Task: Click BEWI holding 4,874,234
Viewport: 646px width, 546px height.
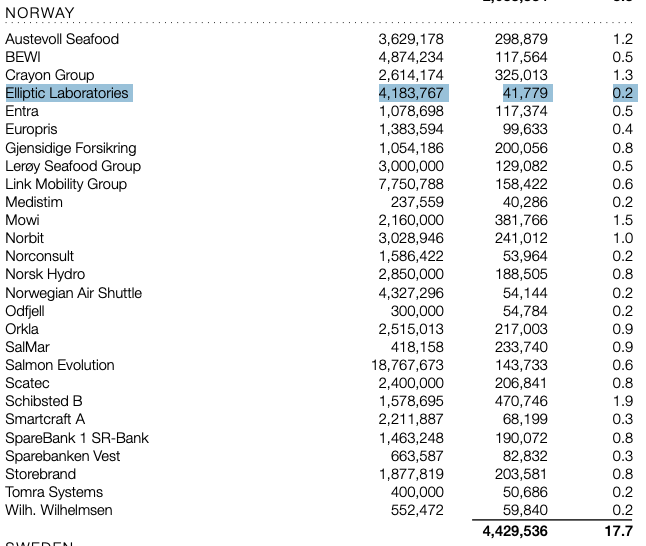Action: (411, 57)
